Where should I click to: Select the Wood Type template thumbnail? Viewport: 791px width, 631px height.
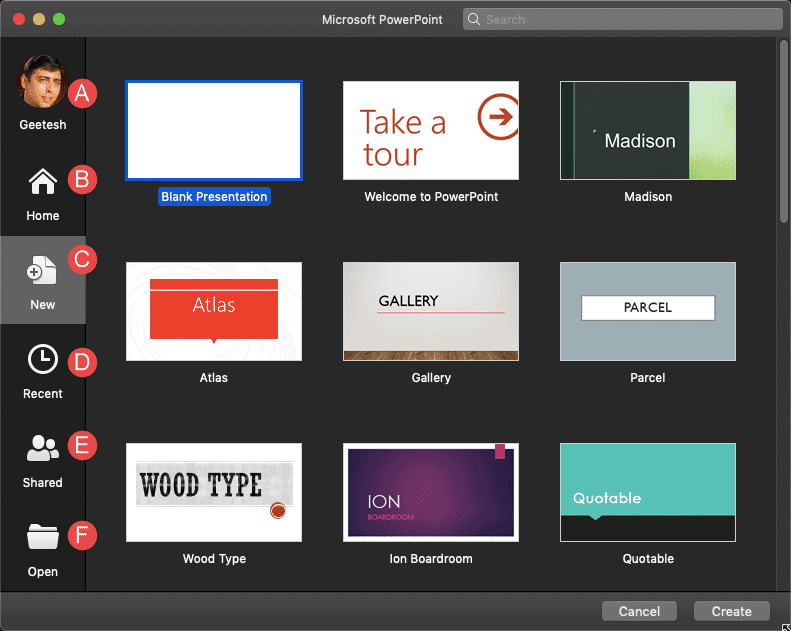tap(214, 492)
